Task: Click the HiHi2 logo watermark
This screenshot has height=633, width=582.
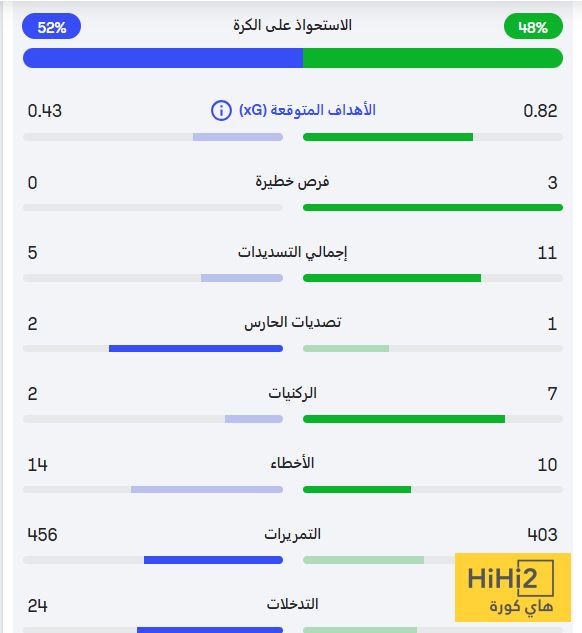Action: click(513, 587)
